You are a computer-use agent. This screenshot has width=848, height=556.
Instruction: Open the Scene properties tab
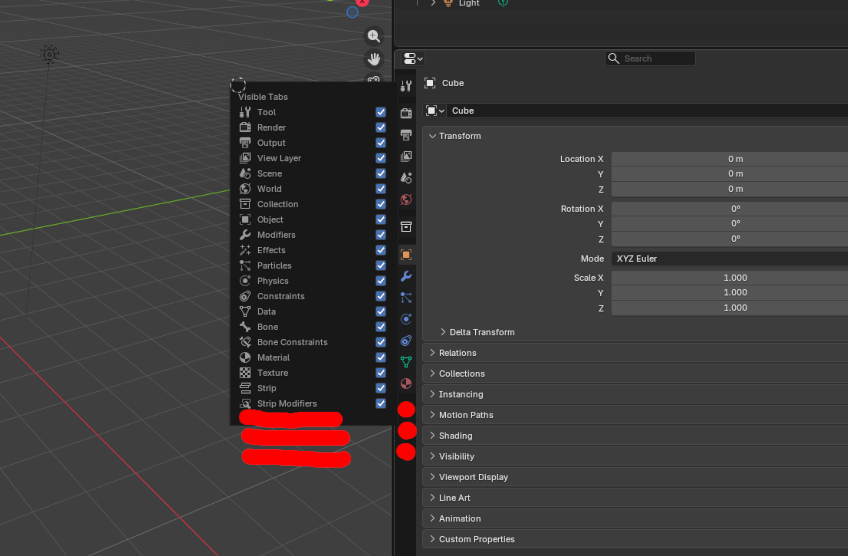click(406, 178)
